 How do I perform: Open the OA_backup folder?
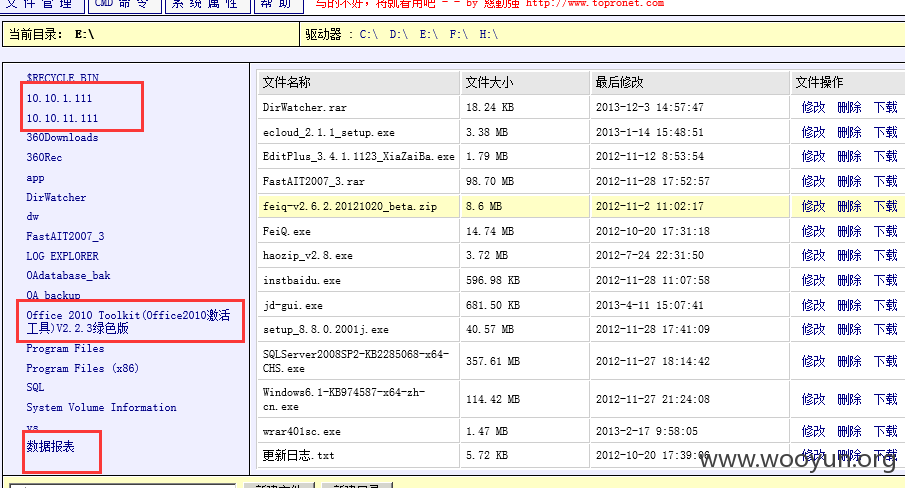tap(53, 295)
